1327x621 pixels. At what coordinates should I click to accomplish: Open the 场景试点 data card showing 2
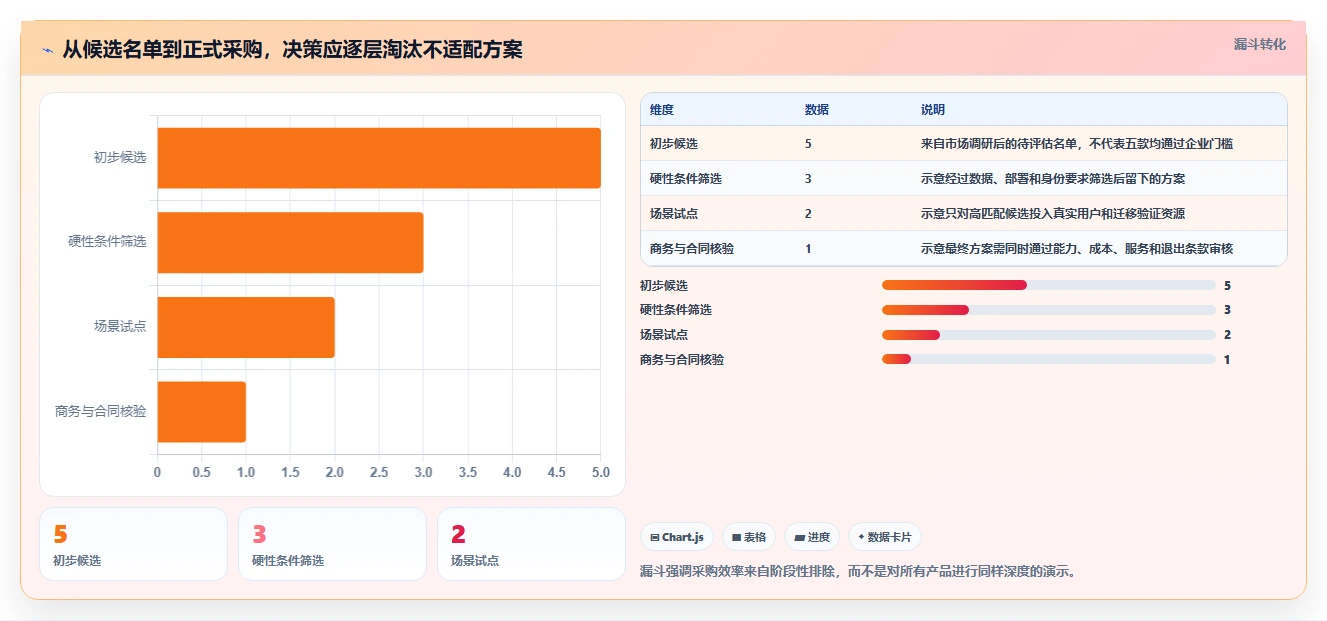(x=531, y=544)
